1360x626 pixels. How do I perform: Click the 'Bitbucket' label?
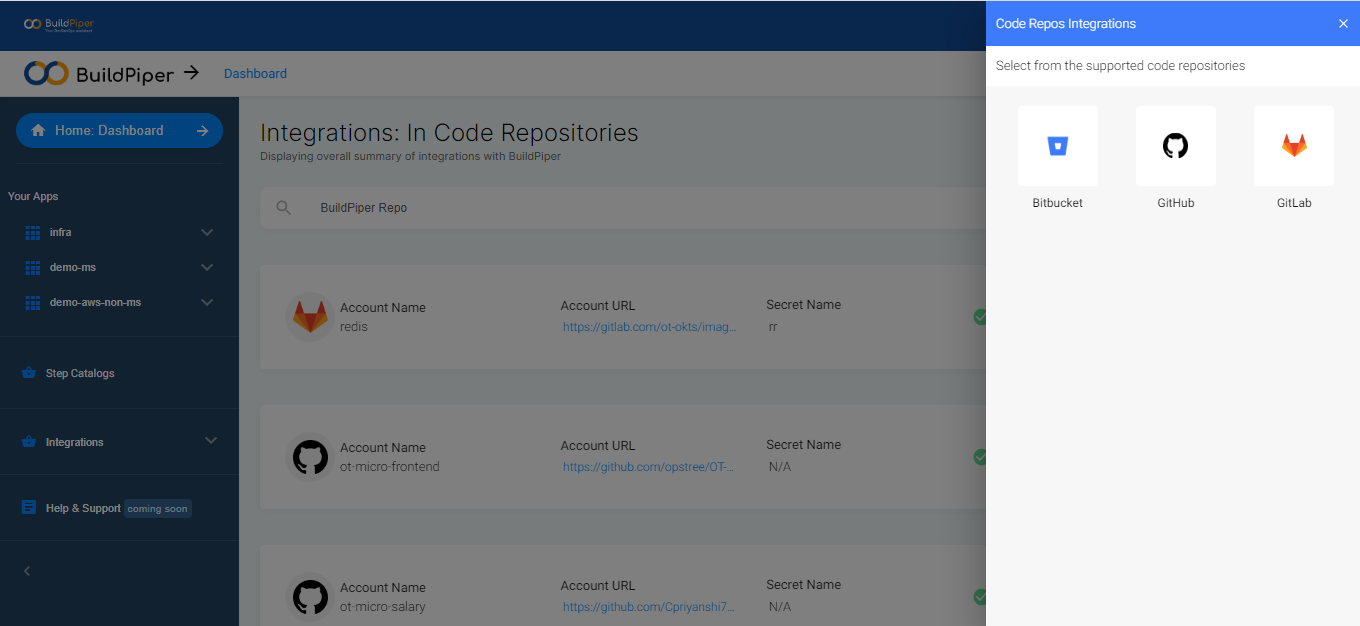click(1058, 203)
